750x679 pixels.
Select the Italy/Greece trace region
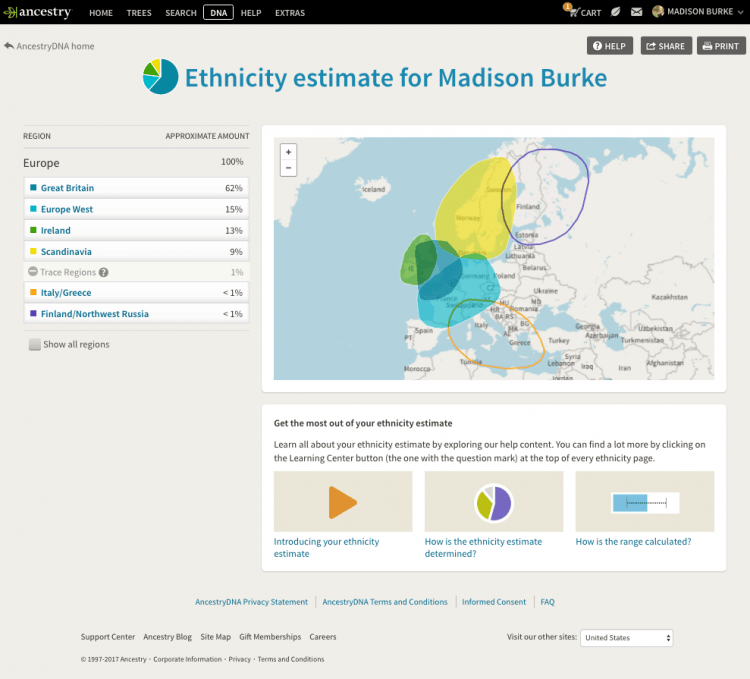click(x=136, y=292)
